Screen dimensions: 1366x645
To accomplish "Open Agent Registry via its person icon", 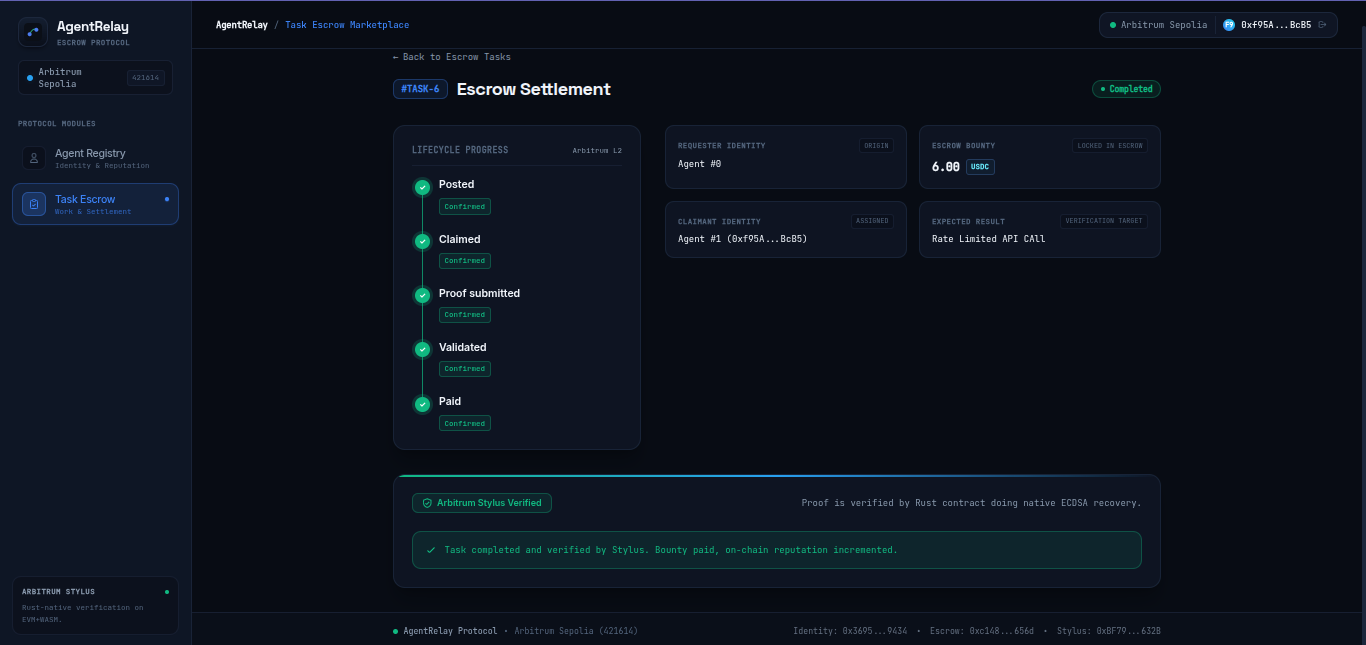I will click(34, 158).
